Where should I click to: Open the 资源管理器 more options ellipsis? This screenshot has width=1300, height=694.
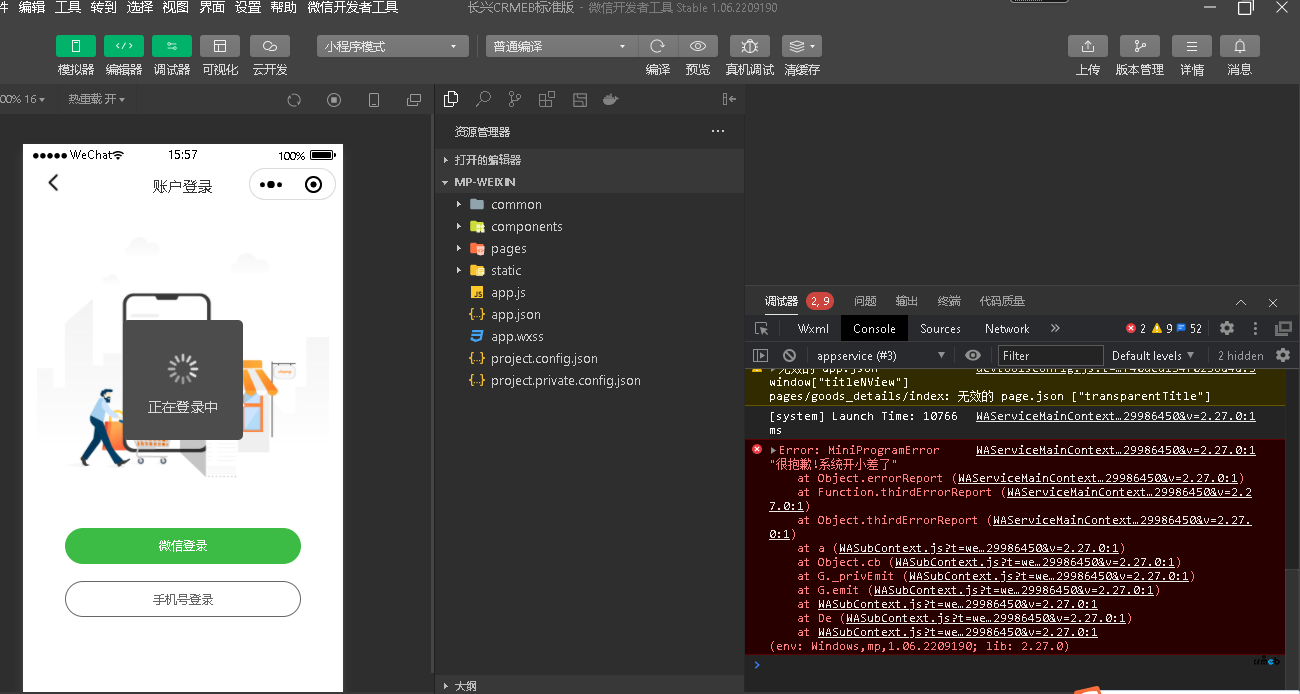[x=718, y=131]
